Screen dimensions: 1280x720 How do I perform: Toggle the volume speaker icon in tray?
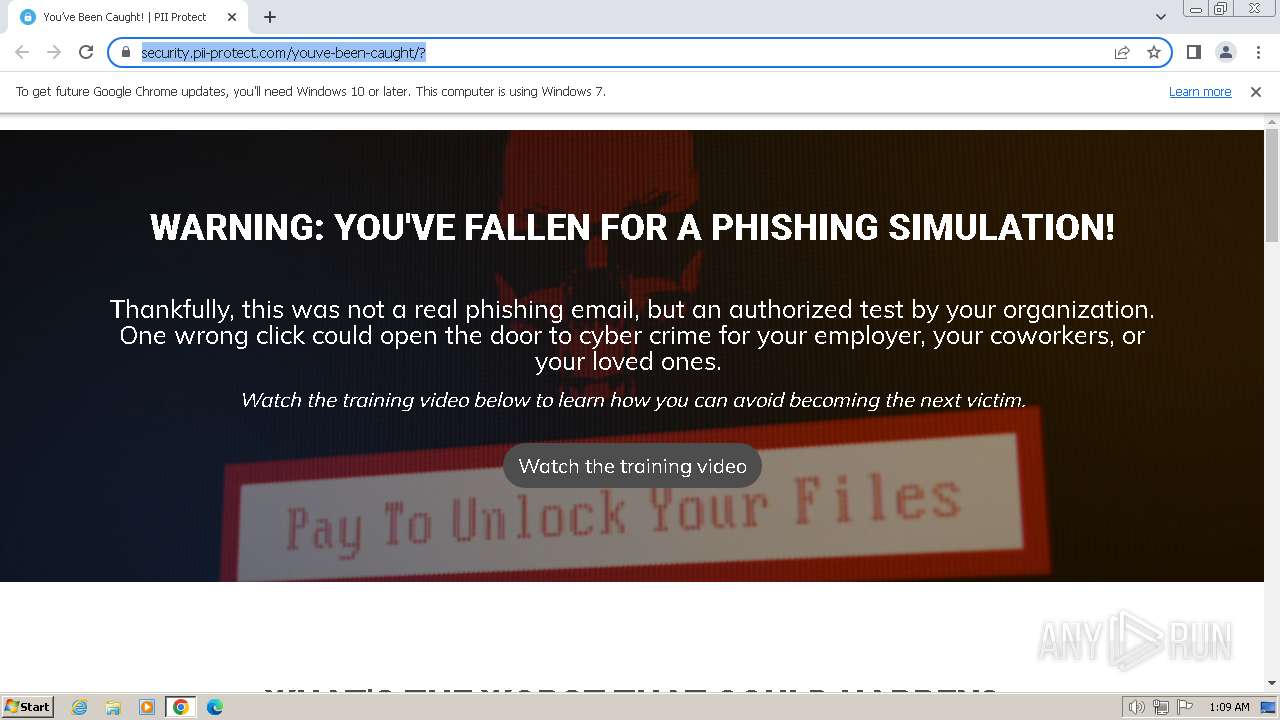(1137, 707)
